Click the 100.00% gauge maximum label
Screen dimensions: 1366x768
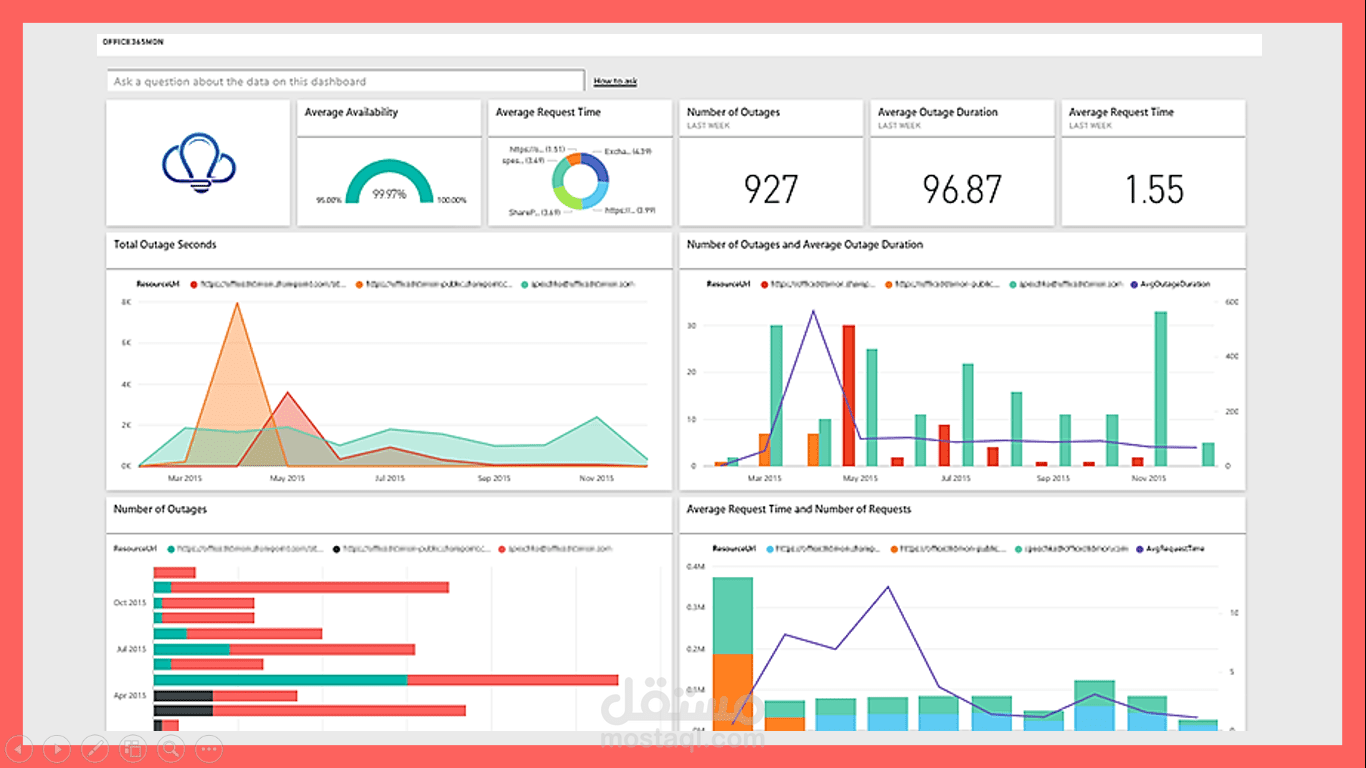pyautogui.click(x=451, y=201)
